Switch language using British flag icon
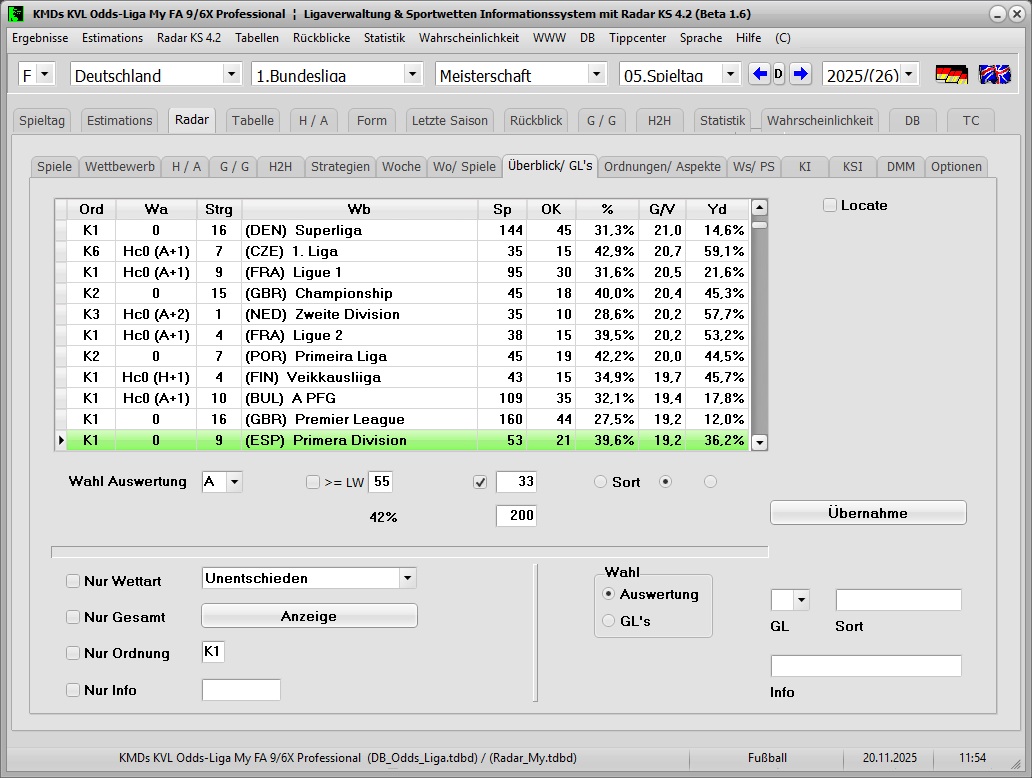Image resolution: width=1032 pixels, height=778 pixels. (x=994, y=74)
